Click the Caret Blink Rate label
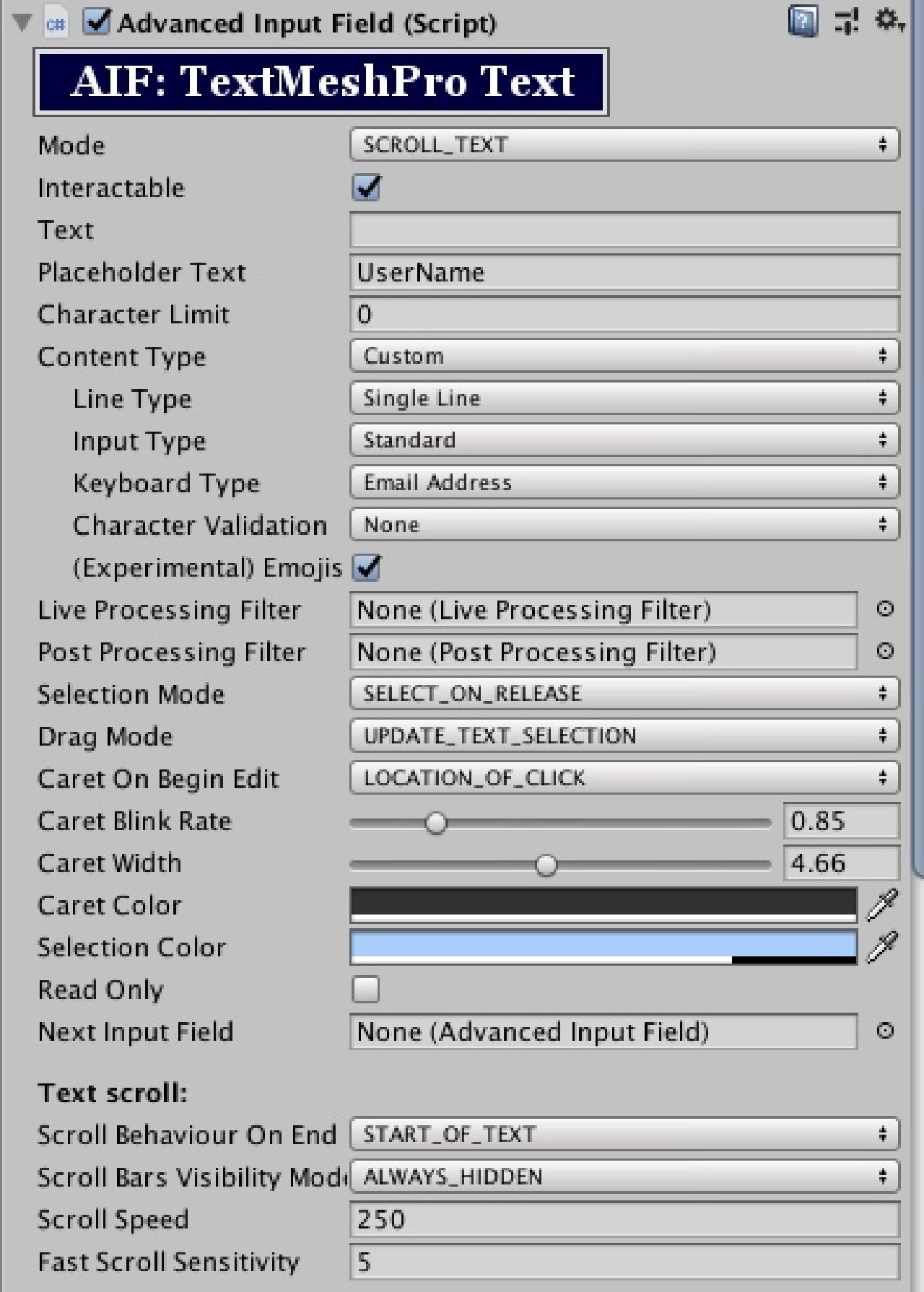 (134, 821)
